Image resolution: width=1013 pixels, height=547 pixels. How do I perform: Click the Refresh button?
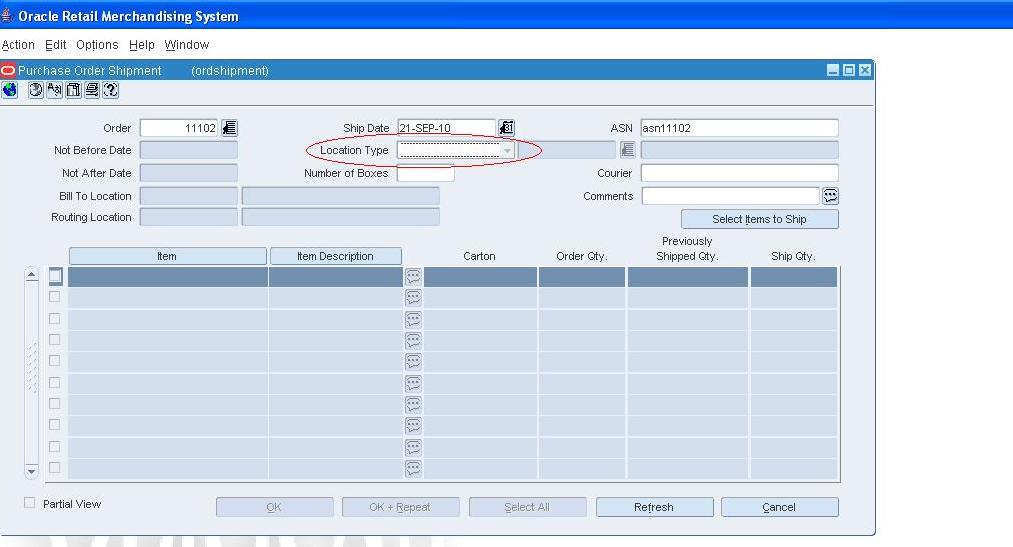click(x=654, y=507)
